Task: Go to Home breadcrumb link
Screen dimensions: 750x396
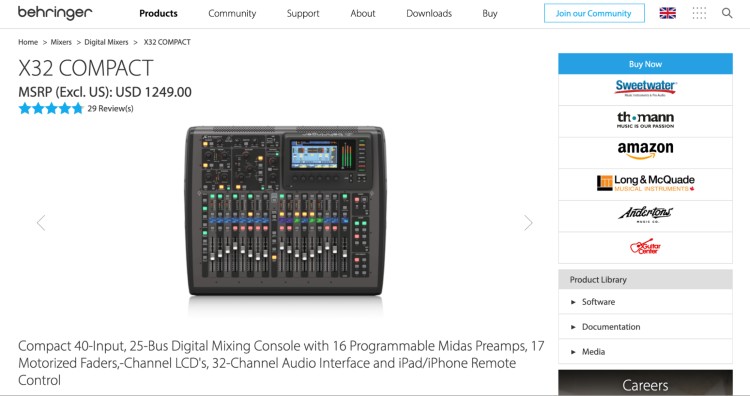Action: coord(28,42)
